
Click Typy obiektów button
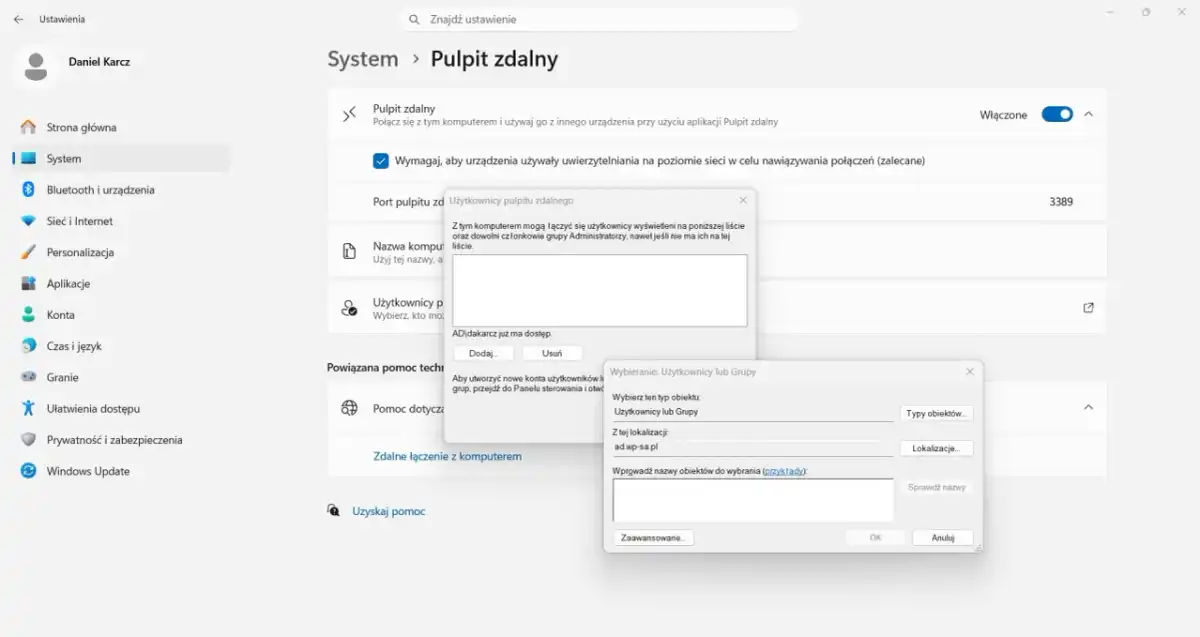[x=936, y=413]
